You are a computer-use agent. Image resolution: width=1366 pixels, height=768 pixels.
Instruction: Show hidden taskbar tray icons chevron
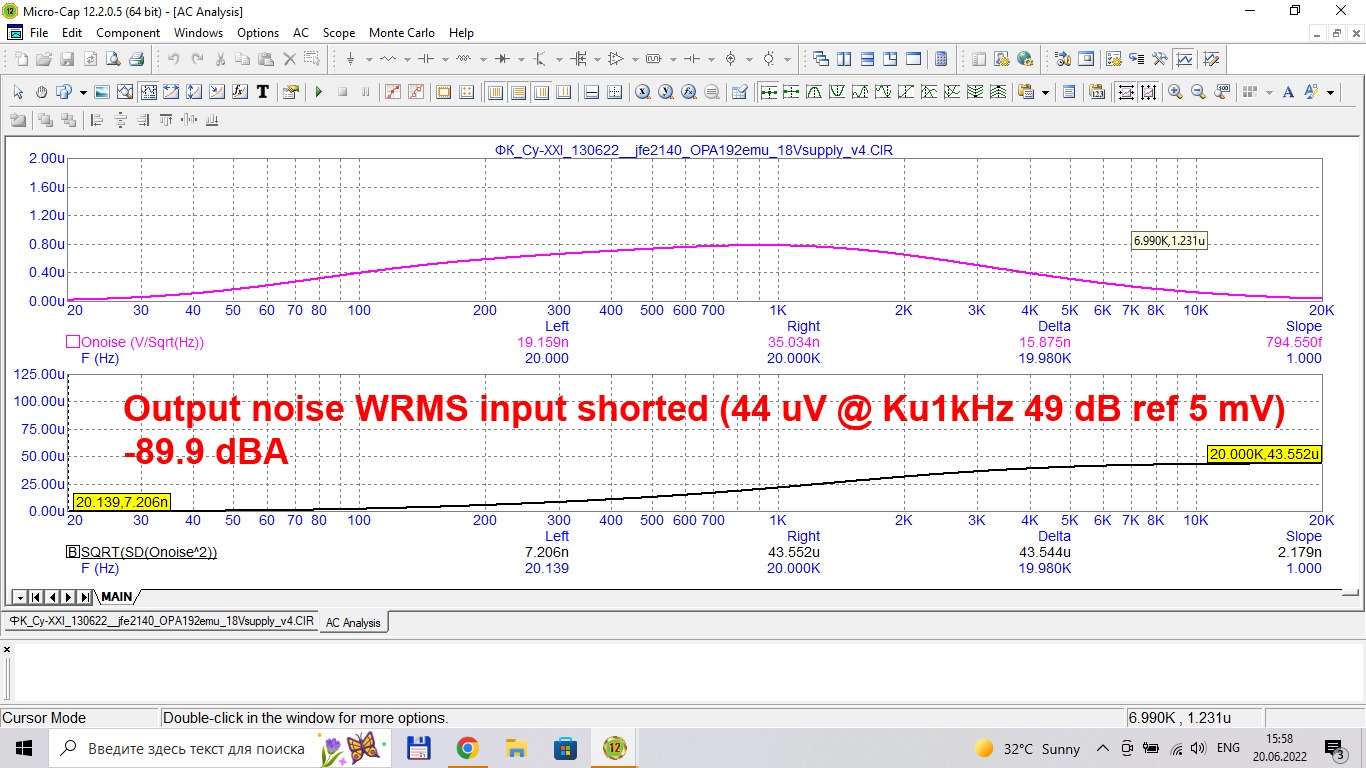coord(1103,748)
